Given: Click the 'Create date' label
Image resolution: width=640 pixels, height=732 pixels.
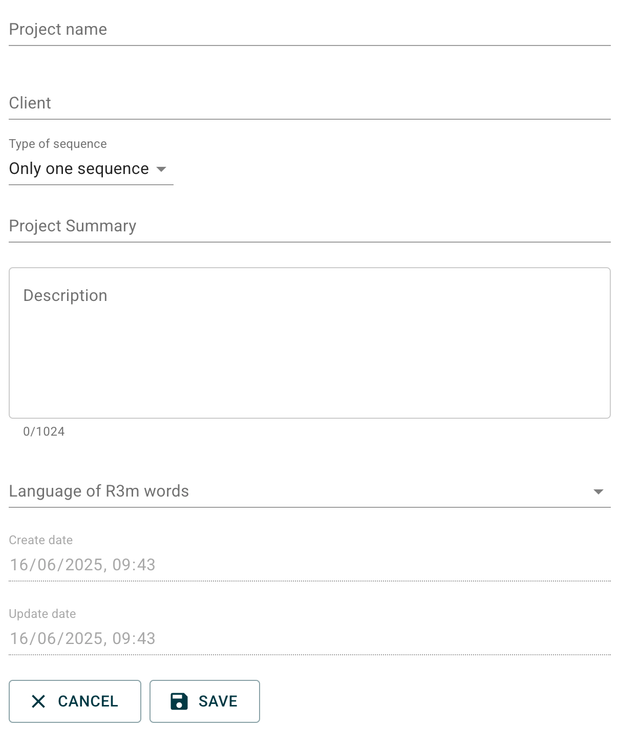Looking at the screenshot, I should pyautogui.click(x=41, y=540).
